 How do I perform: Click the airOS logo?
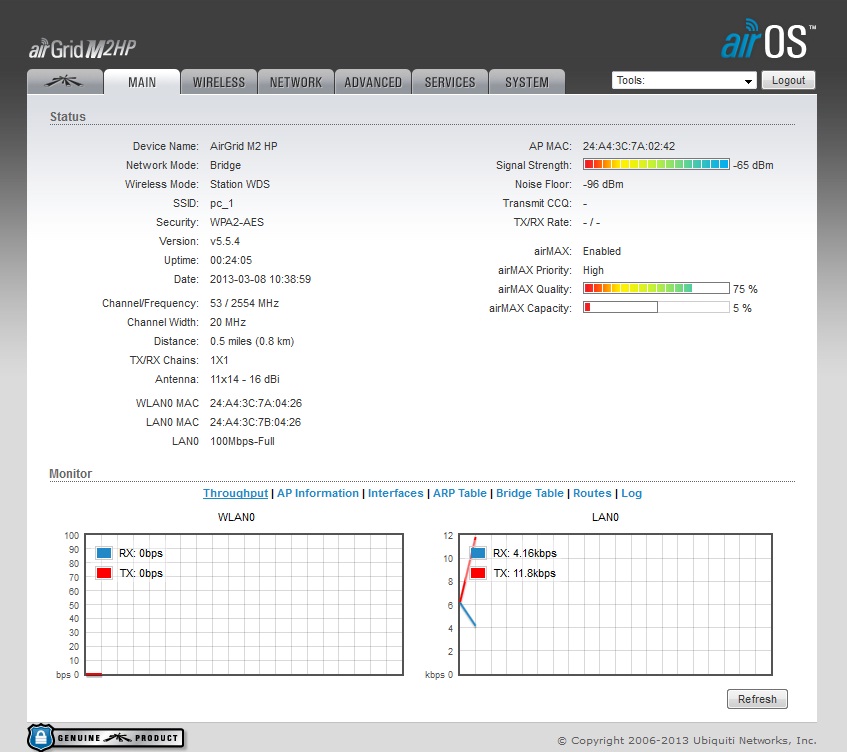point(768,39)
